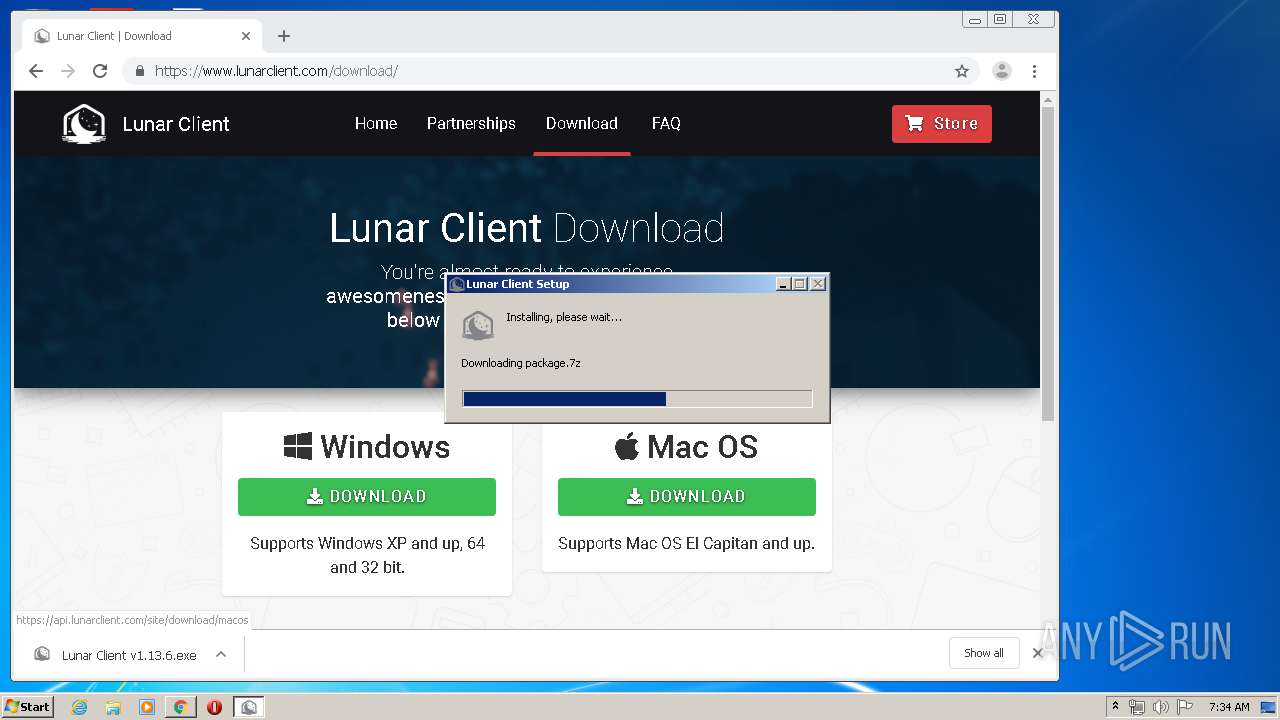Click the Mac OS green DOWNLOAD button

[x=687, y=497]
